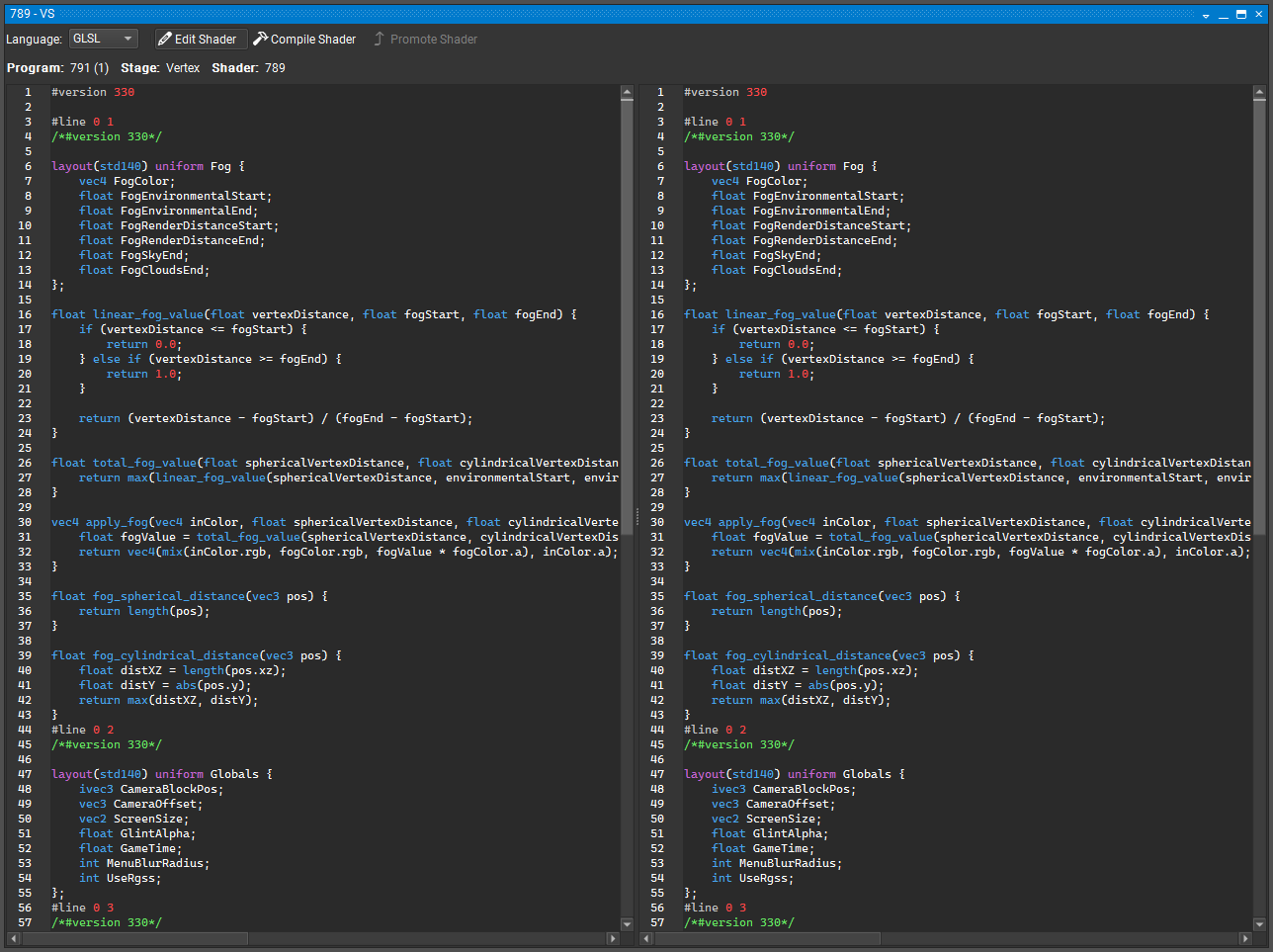Click the wrench icon for Compile Shader
Image resolution: width=1273 pixels, height=952 pixels.
click(261, 39)
